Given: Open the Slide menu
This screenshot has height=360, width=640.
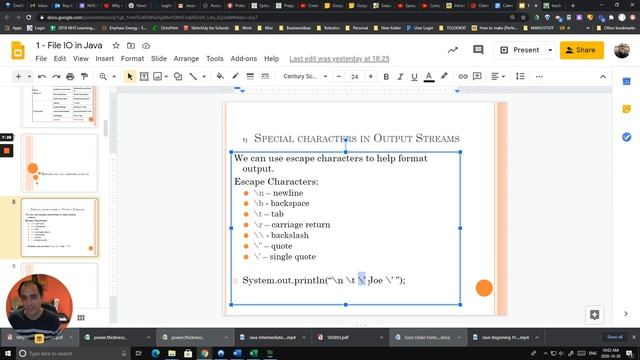Looking at the screenshot, I should [x=159, y=59].
